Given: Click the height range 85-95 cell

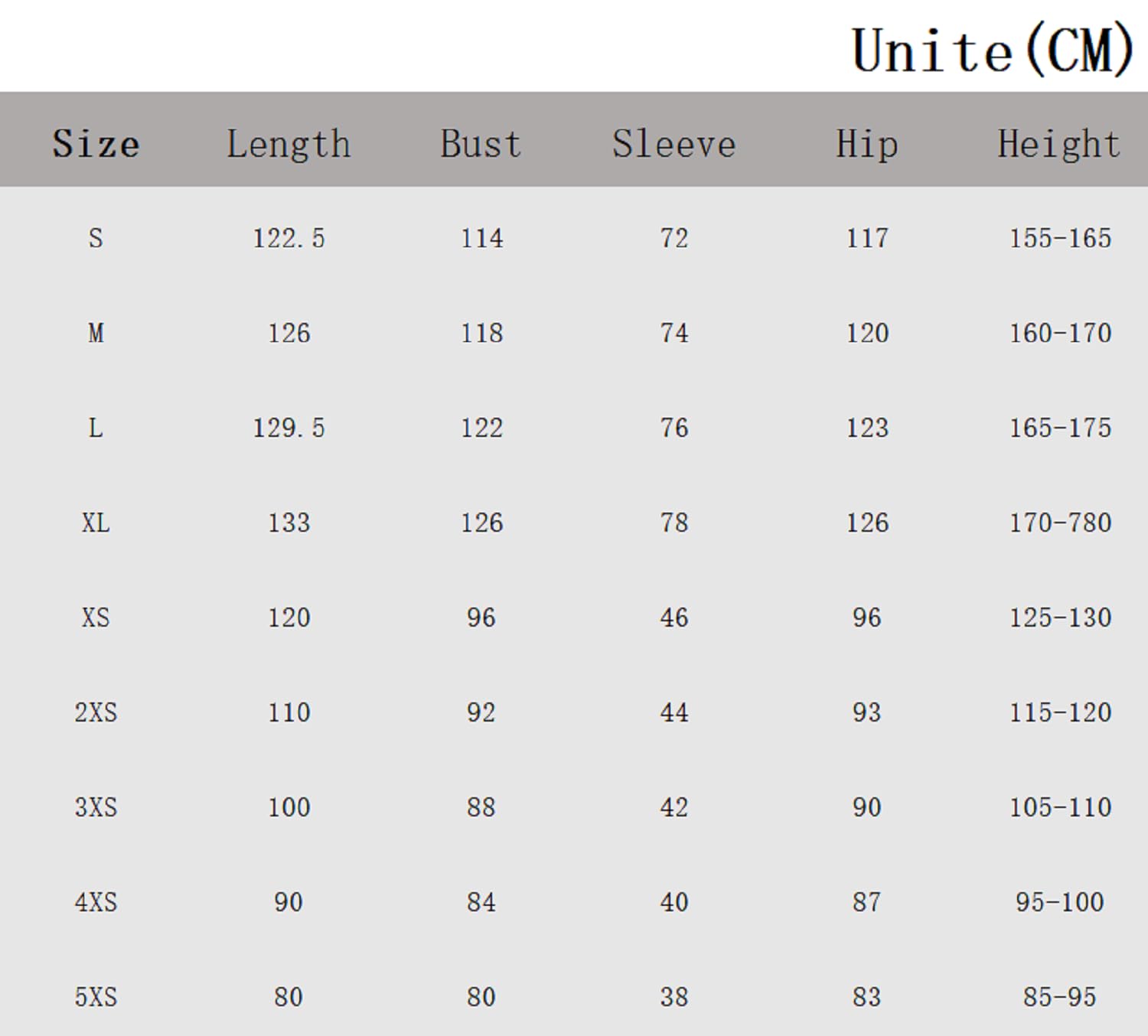Looking at the screenshot, I should tap(1060, 997).
